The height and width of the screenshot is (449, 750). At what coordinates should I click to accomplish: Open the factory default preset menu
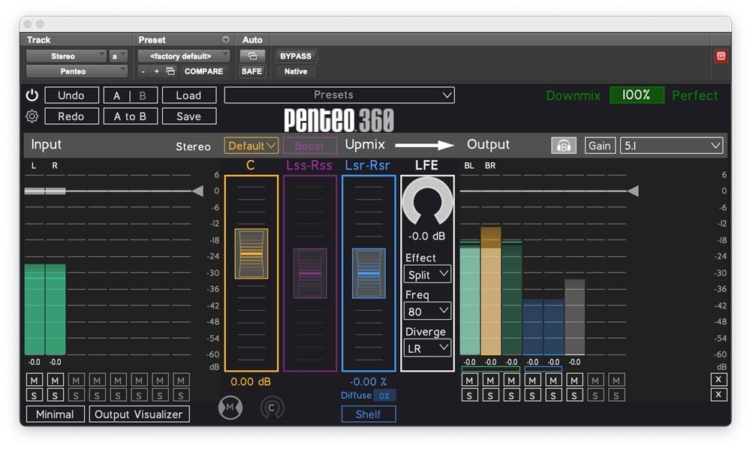pos(183,56)
